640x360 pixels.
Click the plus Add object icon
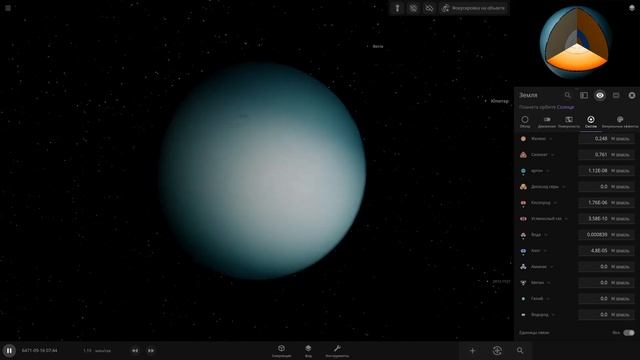click(x=472, y=350)
